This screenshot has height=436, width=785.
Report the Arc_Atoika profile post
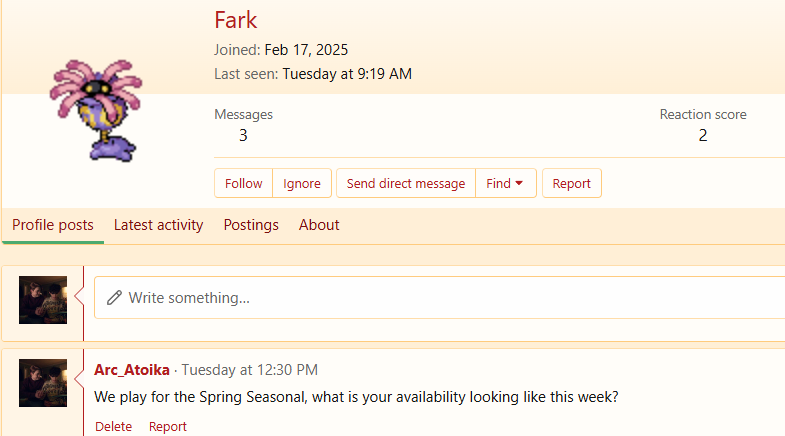pyautogui.click(x=168, y=427)
